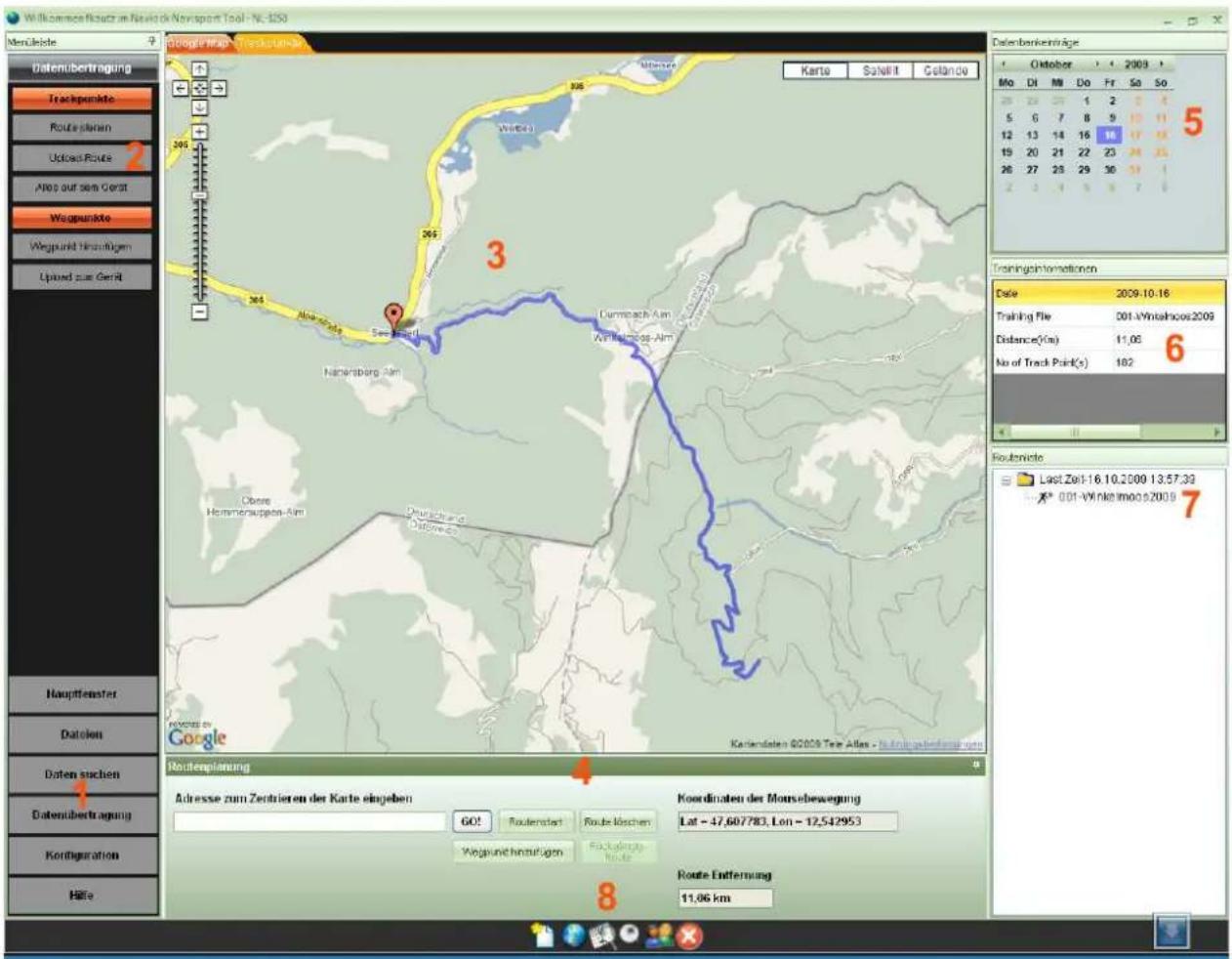Click the map with magnifier icon in the bottom toolbar
Viewport: 1232px width, 959px height.
602,936
